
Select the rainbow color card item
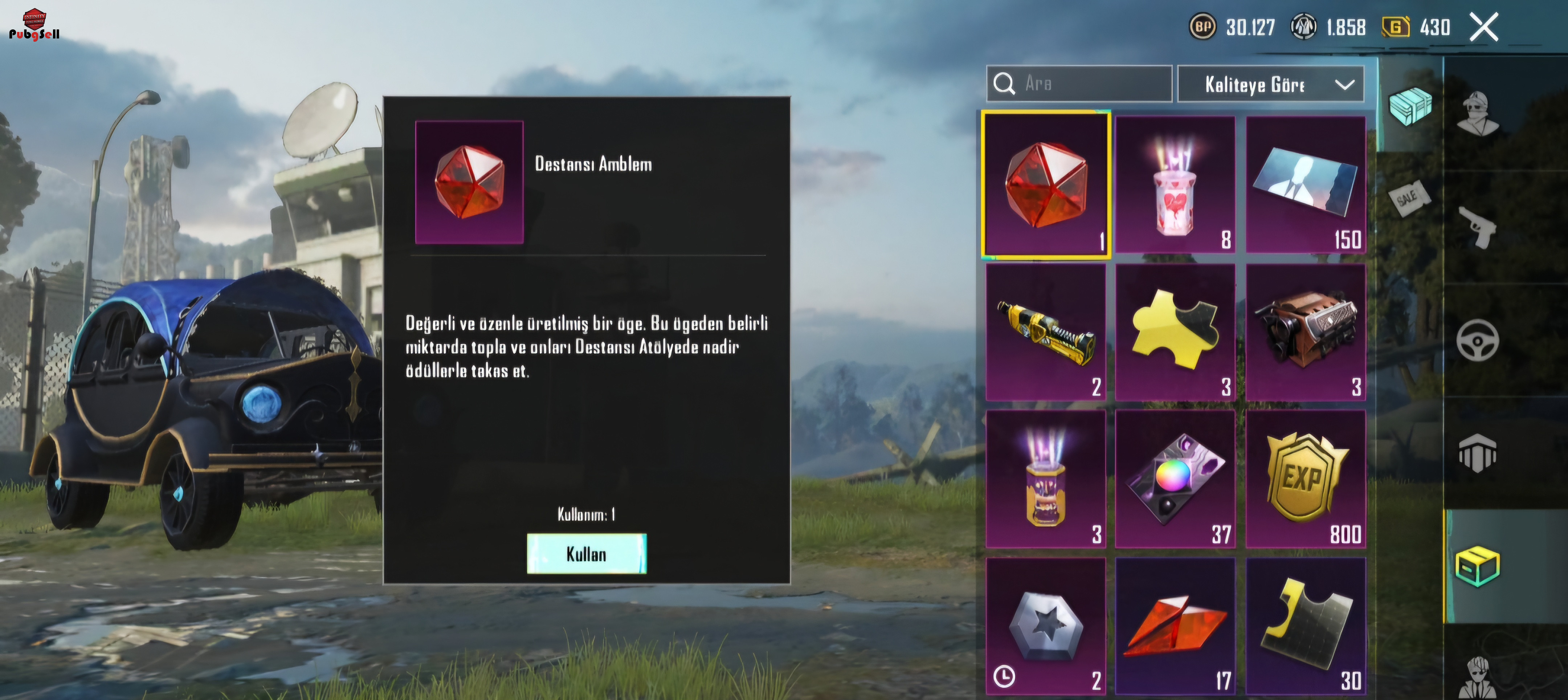tap(1175, 479)
